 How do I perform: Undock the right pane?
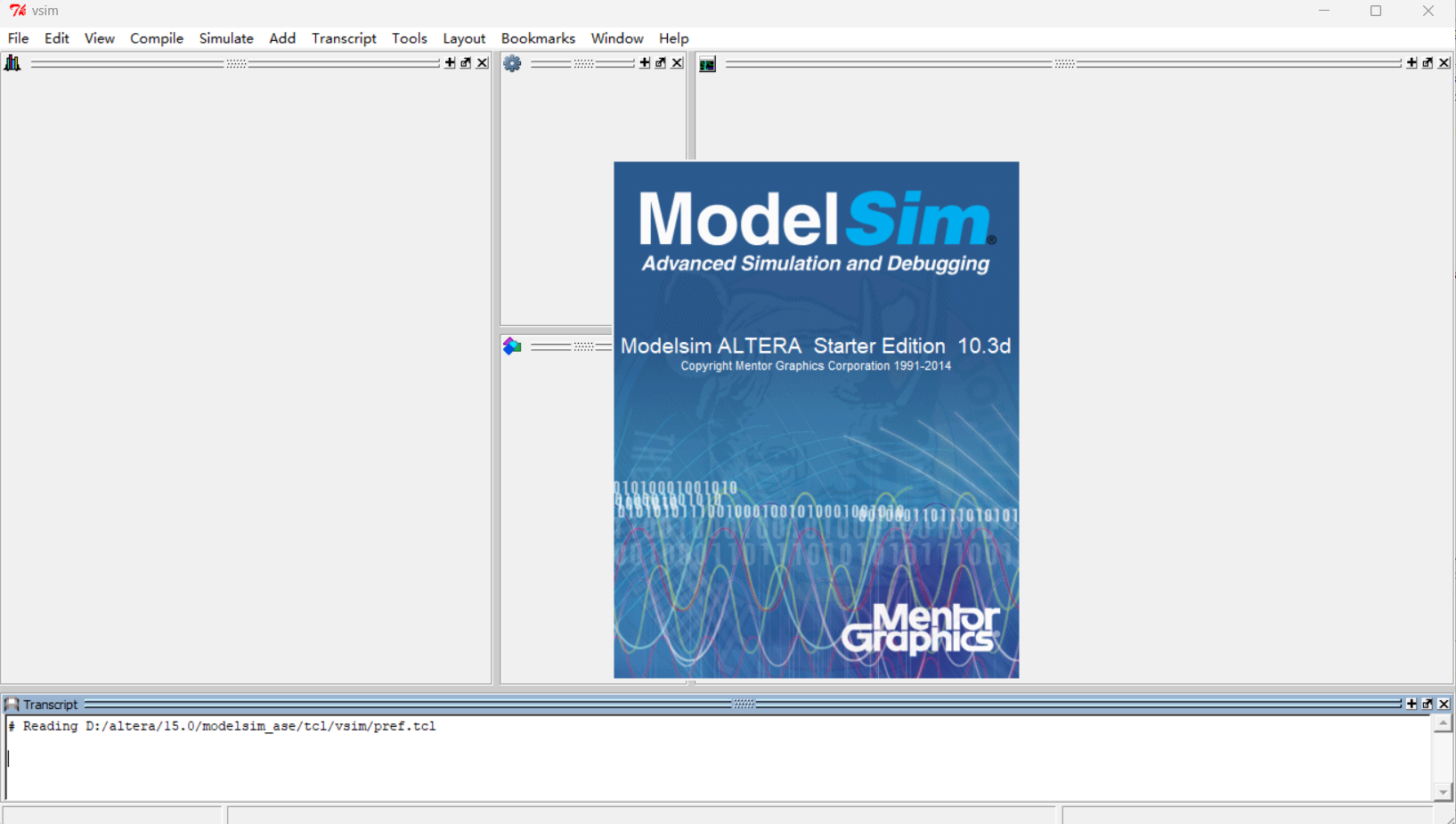click(x=1428, y=63)
